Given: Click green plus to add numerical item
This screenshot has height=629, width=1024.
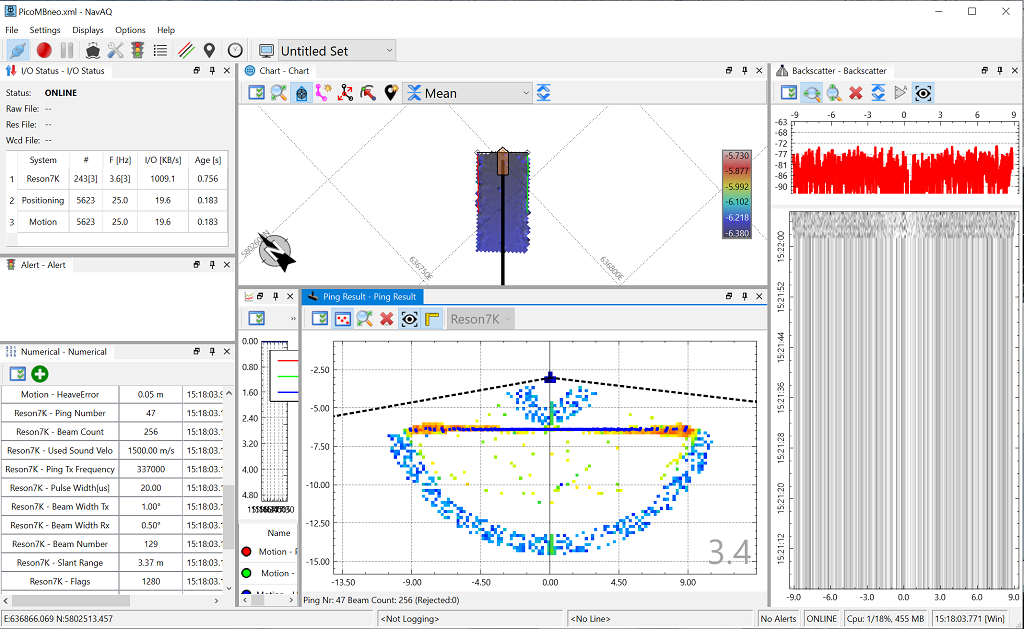Looking at the screenshot, I should point(40,374).
